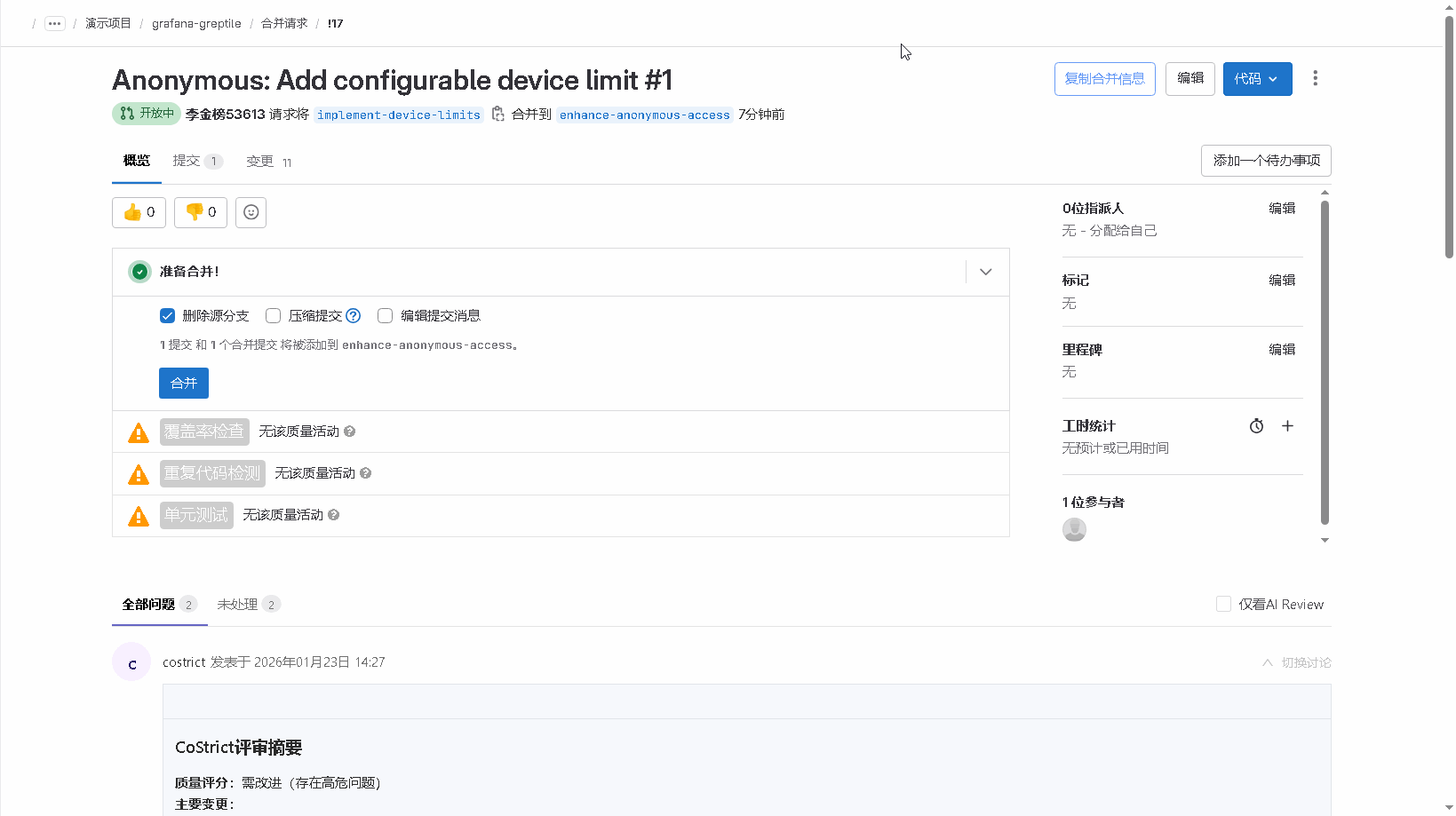The height and width of the screenshot is (816, 1456).
Task: Click the 复制合并信息 button
Action: (x=1105, y=79)
